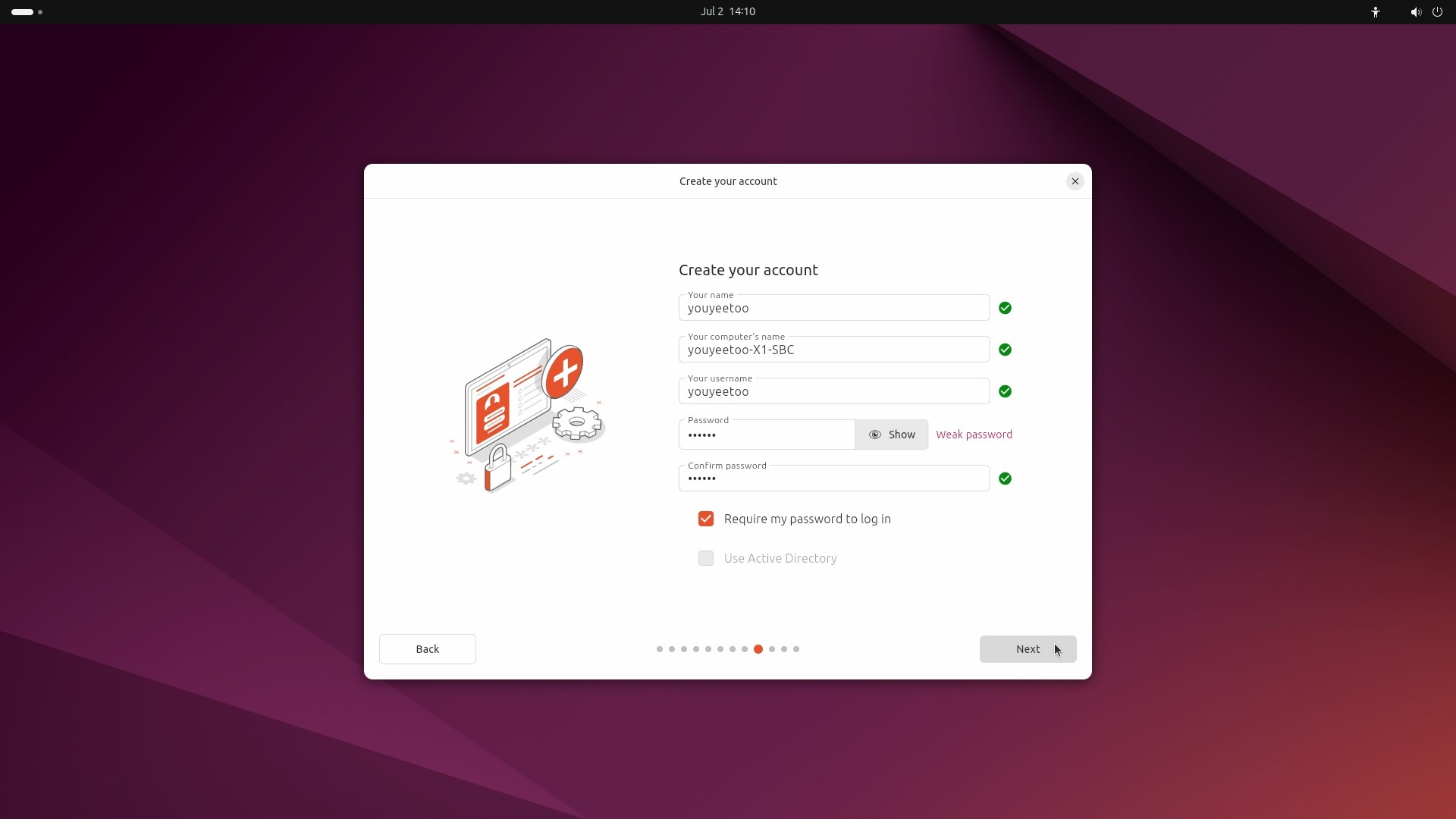Reveal the password using the eye icon
1456x819 pixels.
pyautogui.click(x=874, y=435)
